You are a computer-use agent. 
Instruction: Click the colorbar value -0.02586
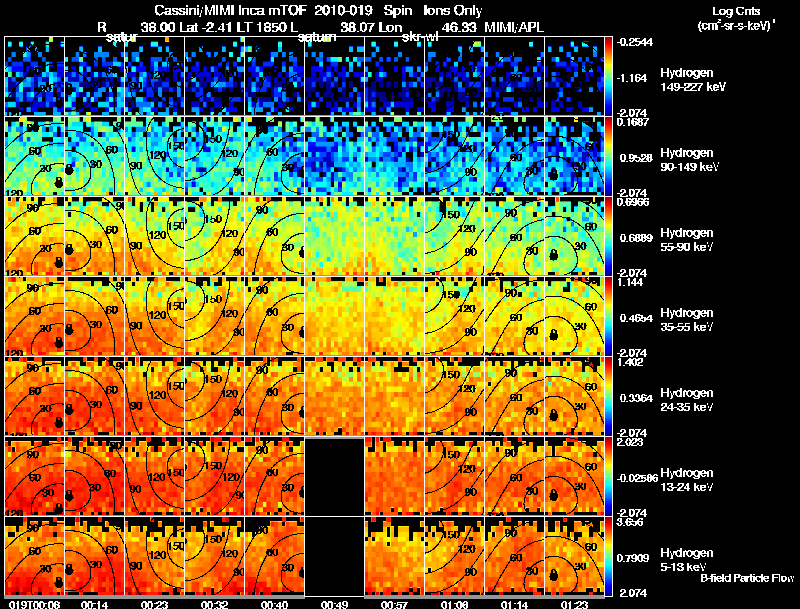(x=637, y=478)
